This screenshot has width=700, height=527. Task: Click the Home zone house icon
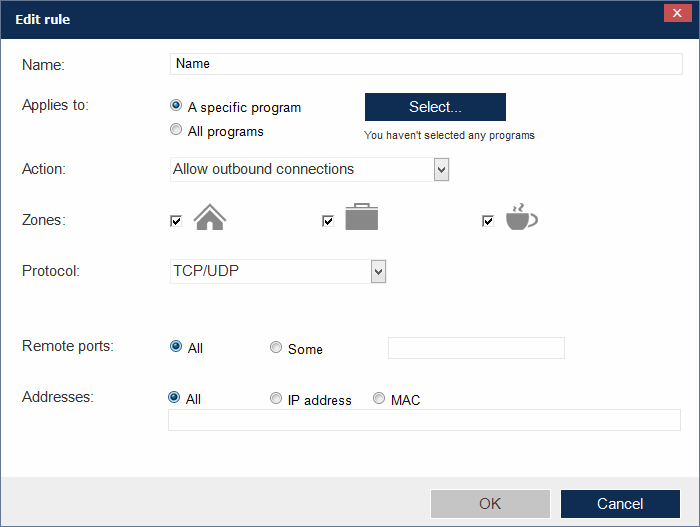[x=210, y=217]
